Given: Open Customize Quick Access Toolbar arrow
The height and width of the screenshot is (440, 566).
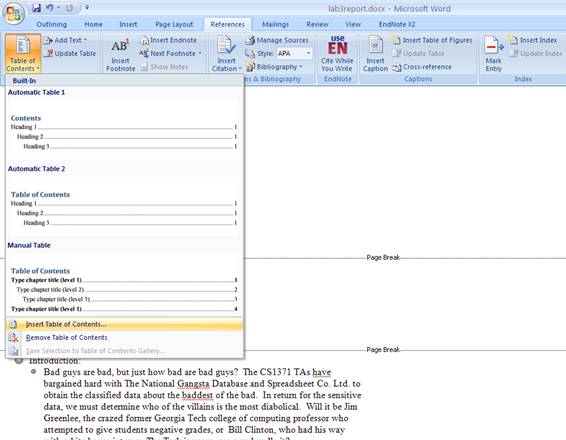Looking at the screenshot, I should 87,8.
